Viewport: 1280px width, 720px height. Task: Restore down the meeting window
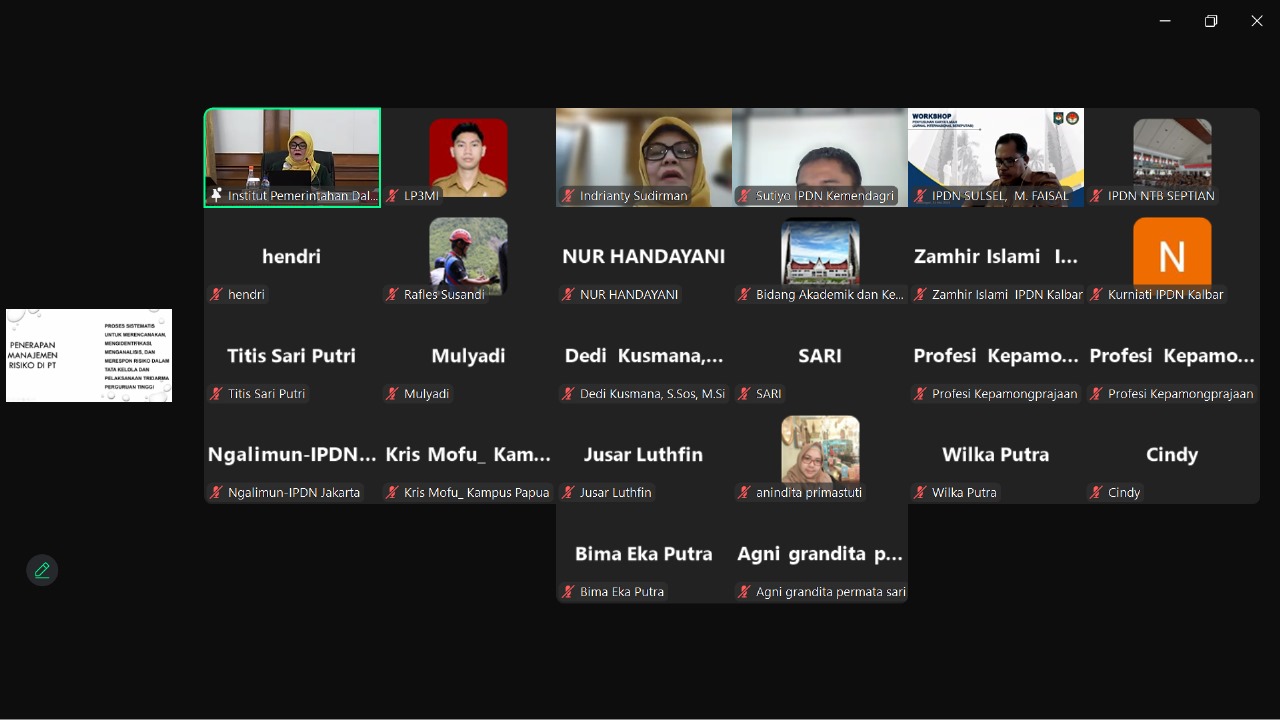pos(1211,21)
